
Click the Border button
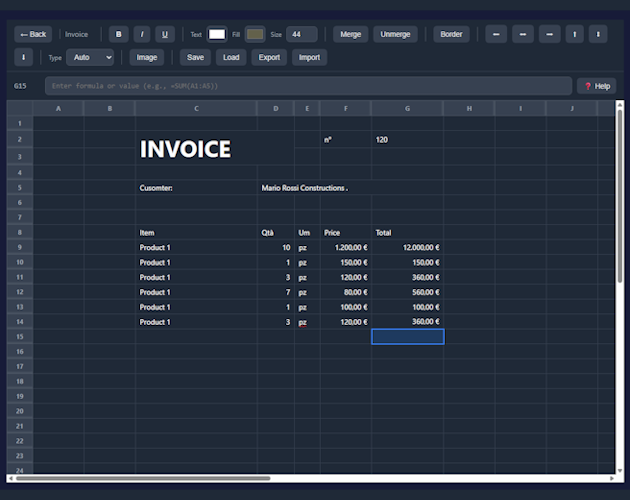coord(451,34)
